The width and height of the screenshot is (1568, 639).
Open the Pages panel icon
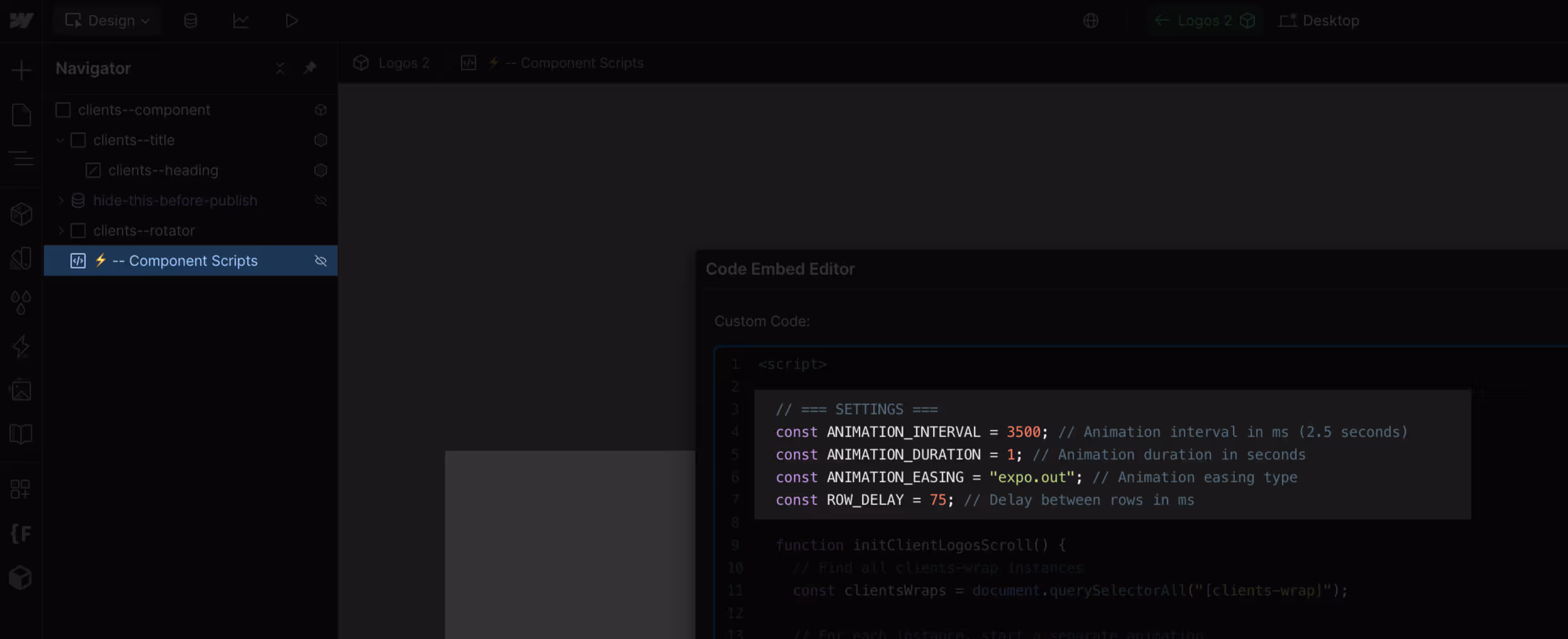[x=21, y=114]
